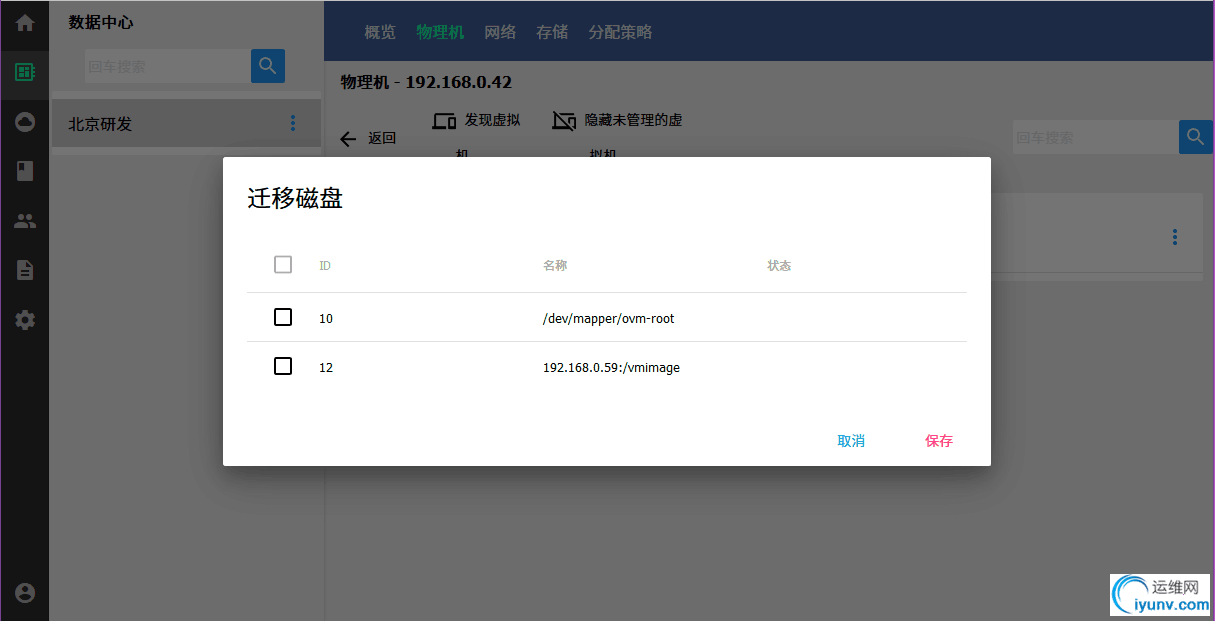Open the home icon in sidebar

(25, 23)
